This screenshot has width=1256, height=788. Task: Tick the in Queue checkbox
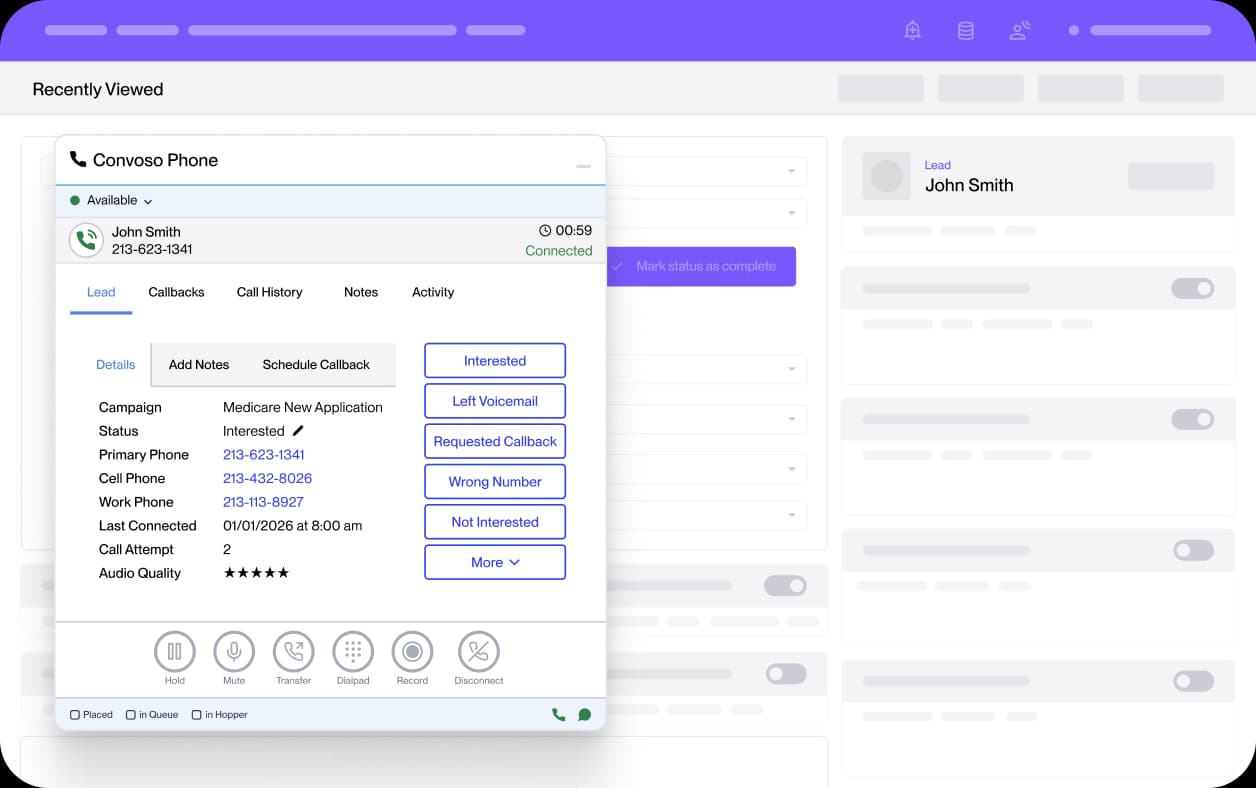131,715
